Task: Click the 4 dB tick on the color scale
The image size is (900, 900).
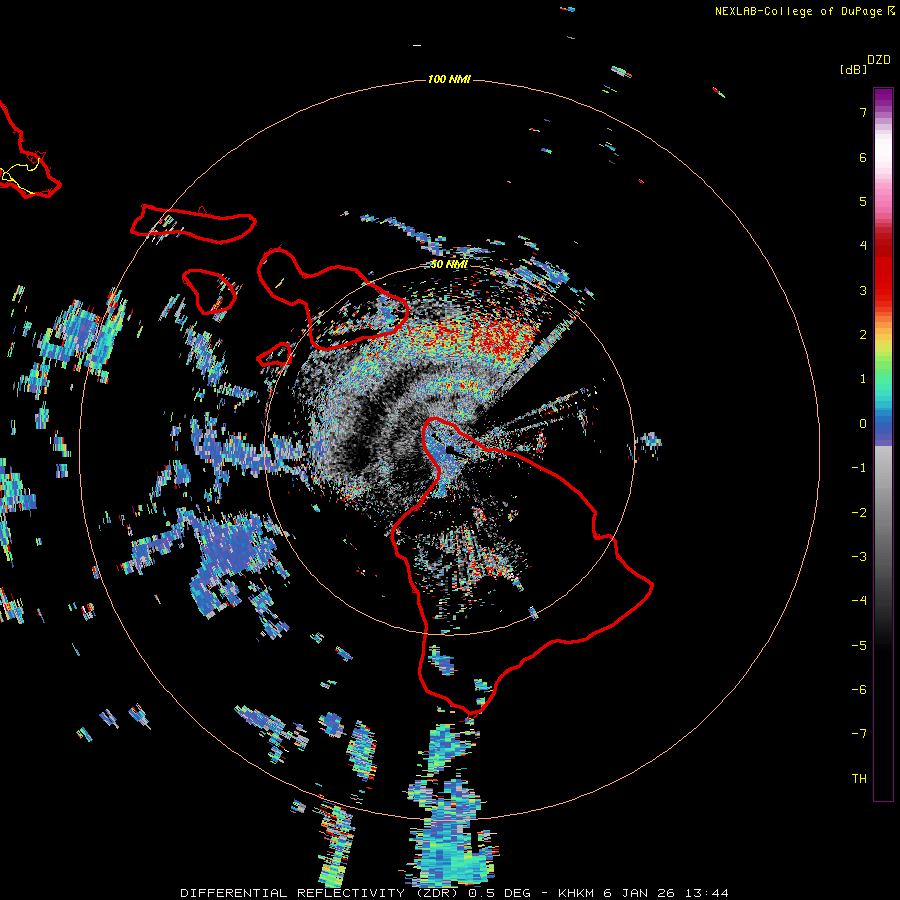Action: click(863, 246)
